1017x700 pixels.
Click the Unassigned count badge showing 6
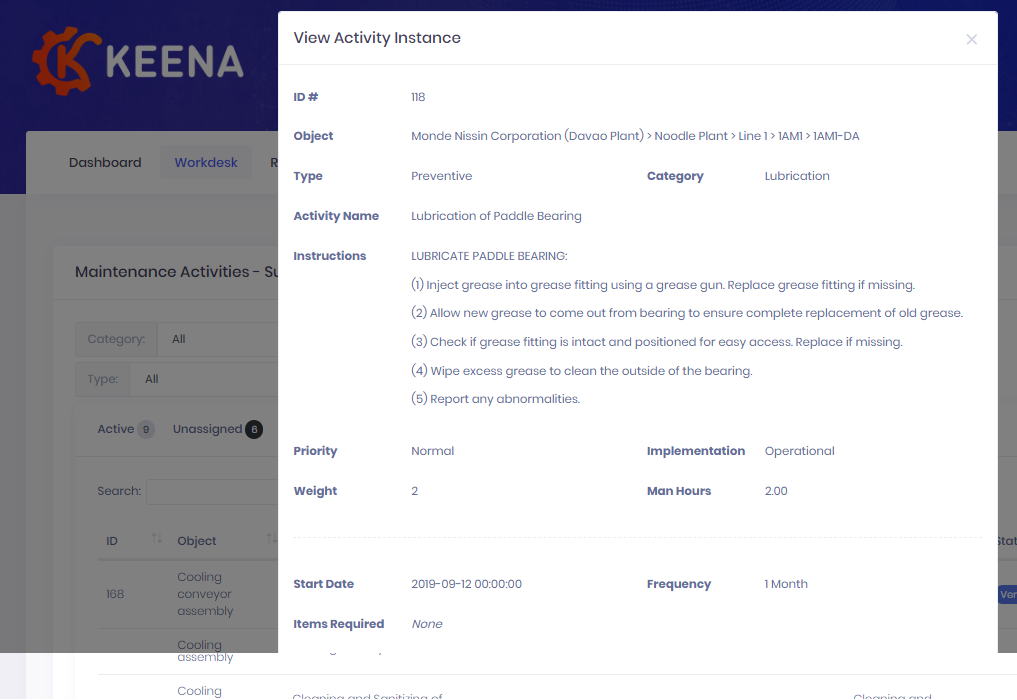click(x=254, y=430)
